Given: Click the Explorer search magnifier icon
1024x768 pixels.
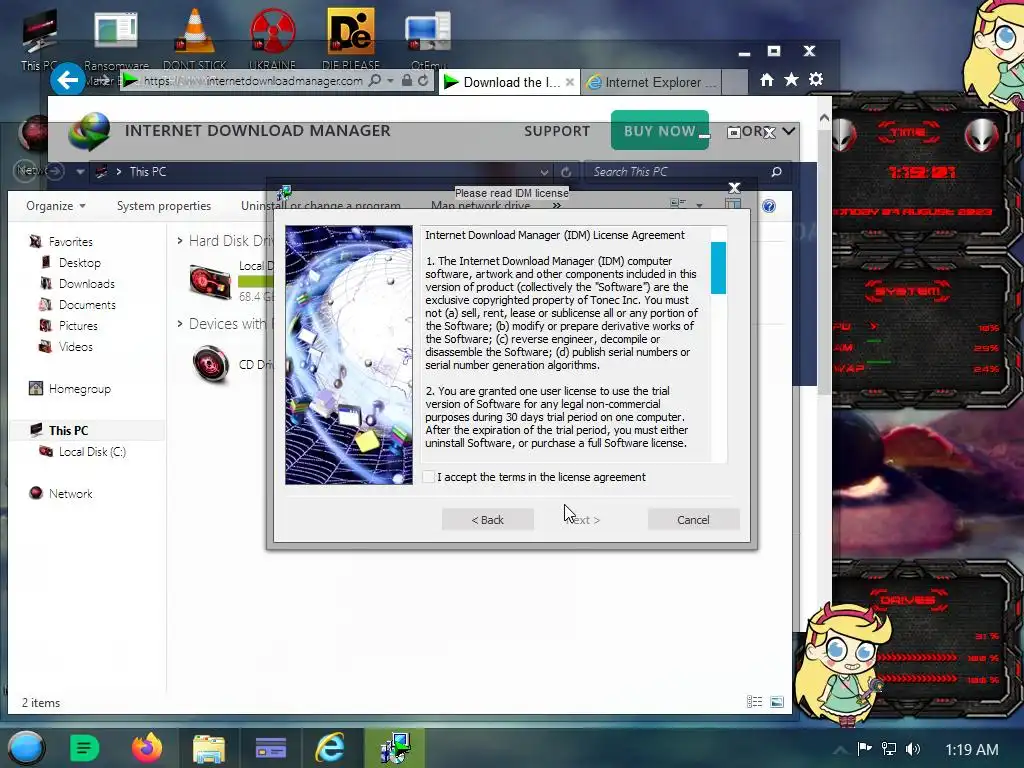Looking at the screenshot, I should [x=776, y=172].
